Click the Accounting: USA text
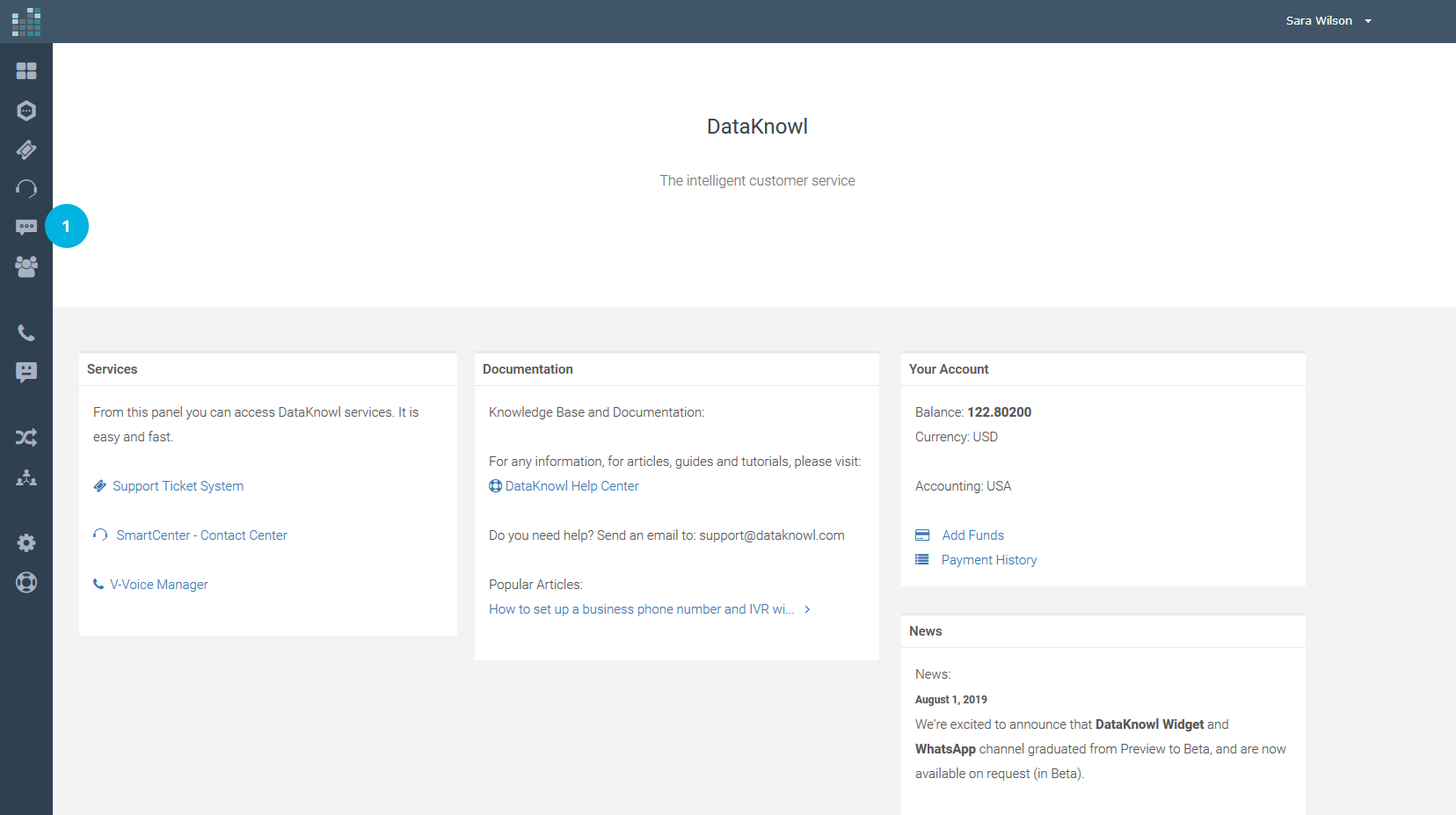This screenshot has width=1456, height=815. tap(964, 486)
